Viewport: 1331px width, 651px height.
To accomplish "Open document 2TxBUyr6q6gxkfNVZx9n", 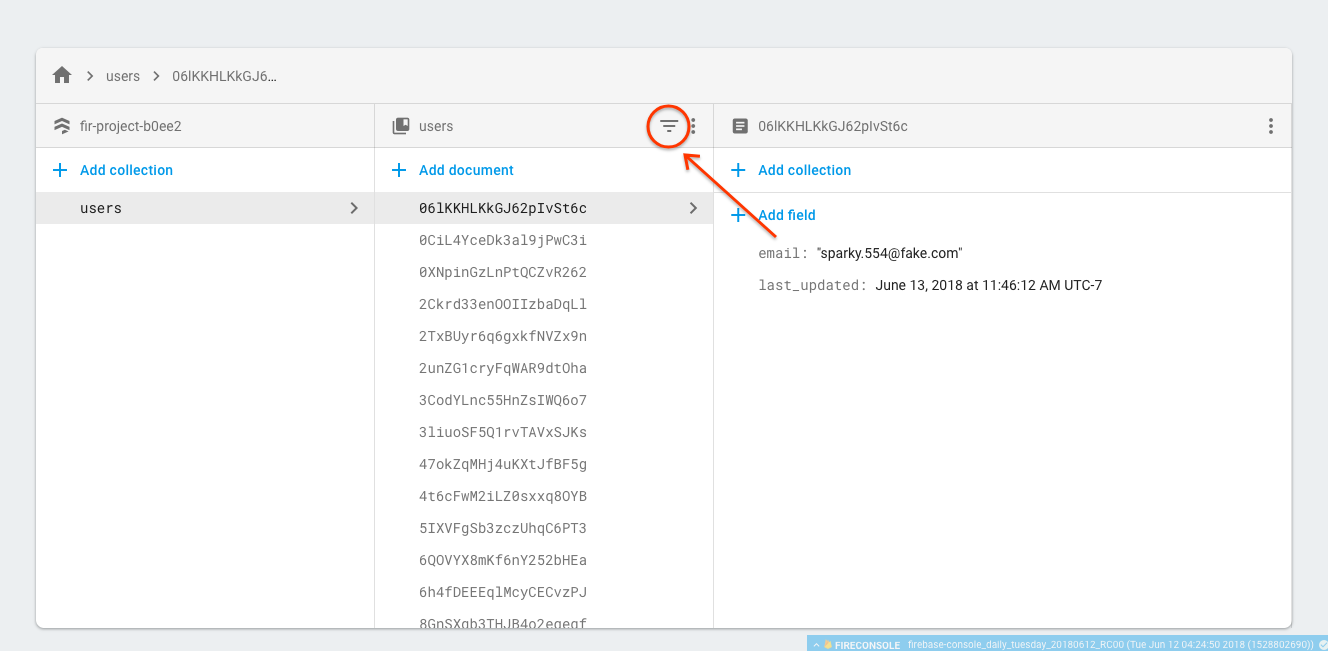I will click(503, 336).
